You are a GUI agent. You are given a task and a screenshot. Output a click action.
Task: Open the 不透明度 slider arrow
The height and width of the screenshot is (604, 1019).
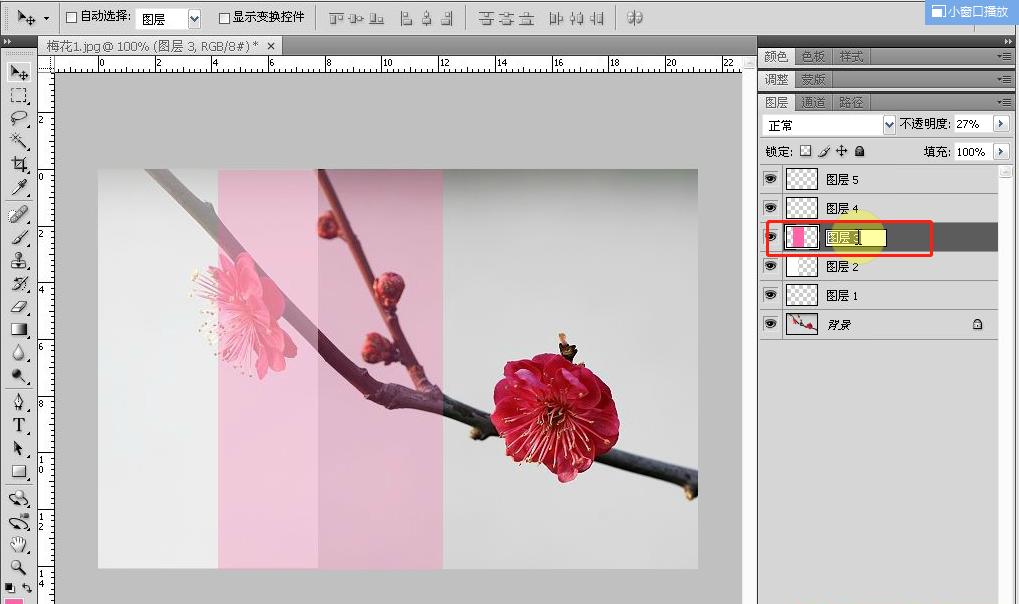pos(1000,124)
